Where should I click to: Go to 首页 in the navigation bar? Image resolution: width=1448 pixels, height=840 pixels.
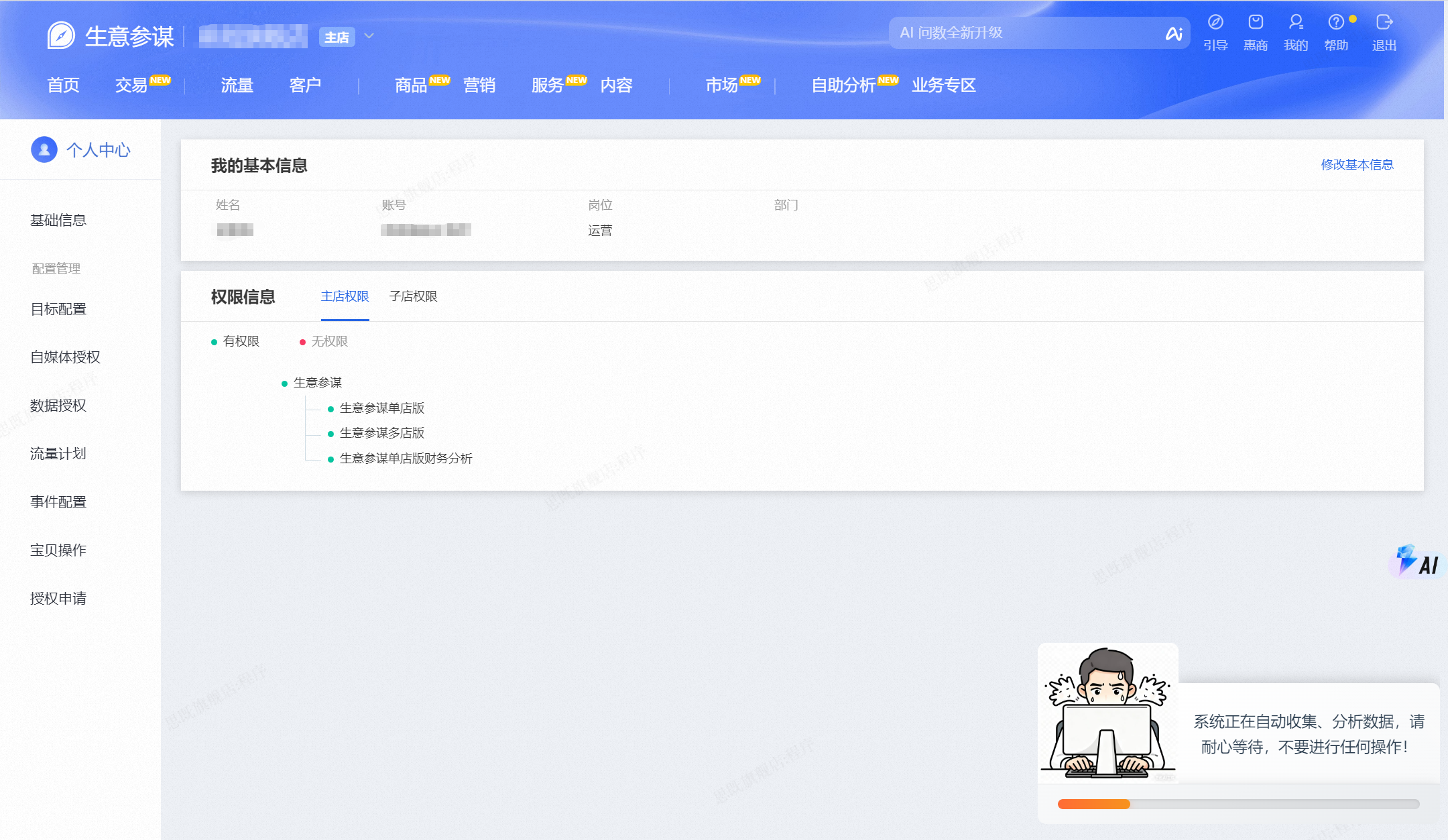(x=63, y=85)
